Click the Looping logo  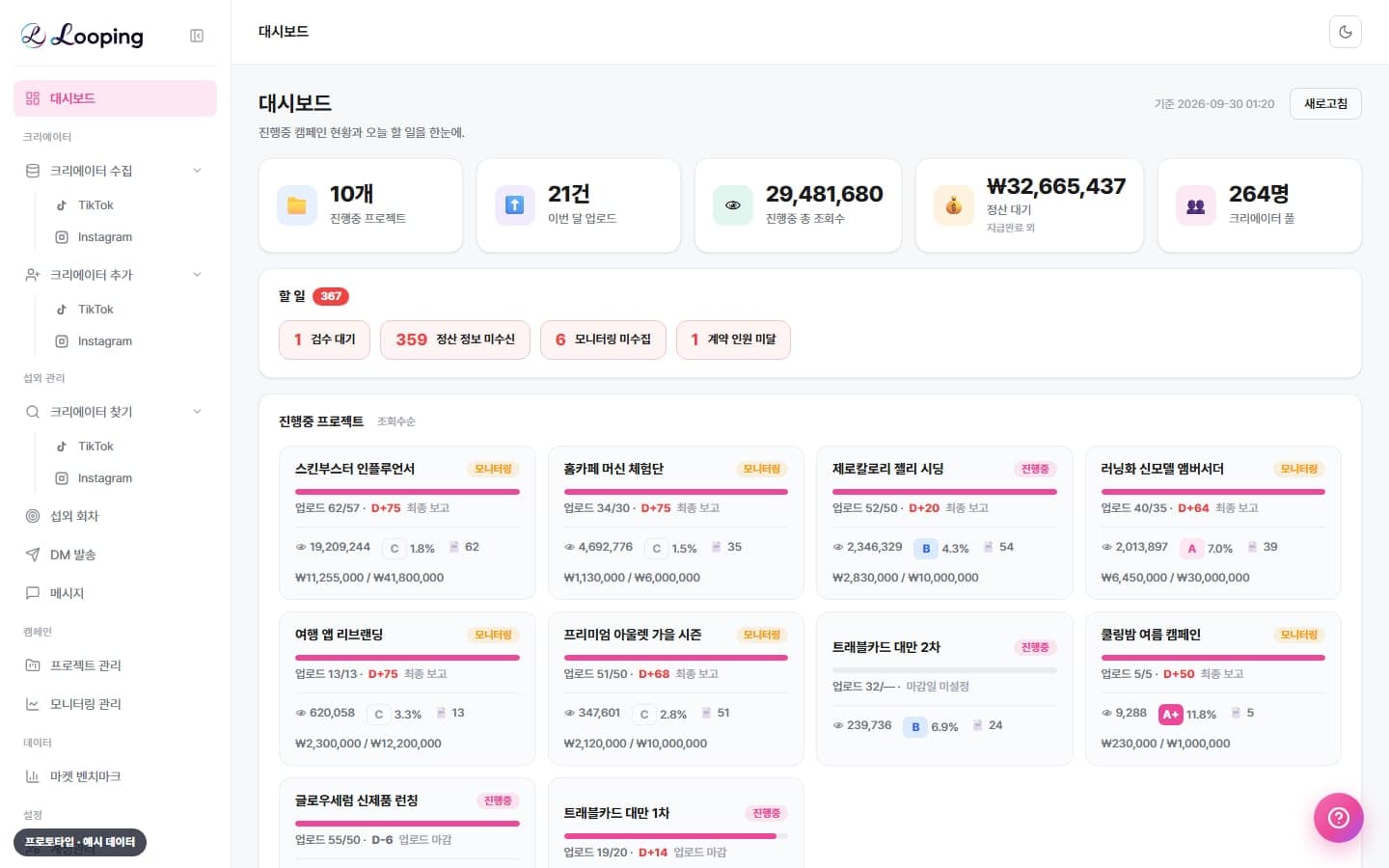82,36
